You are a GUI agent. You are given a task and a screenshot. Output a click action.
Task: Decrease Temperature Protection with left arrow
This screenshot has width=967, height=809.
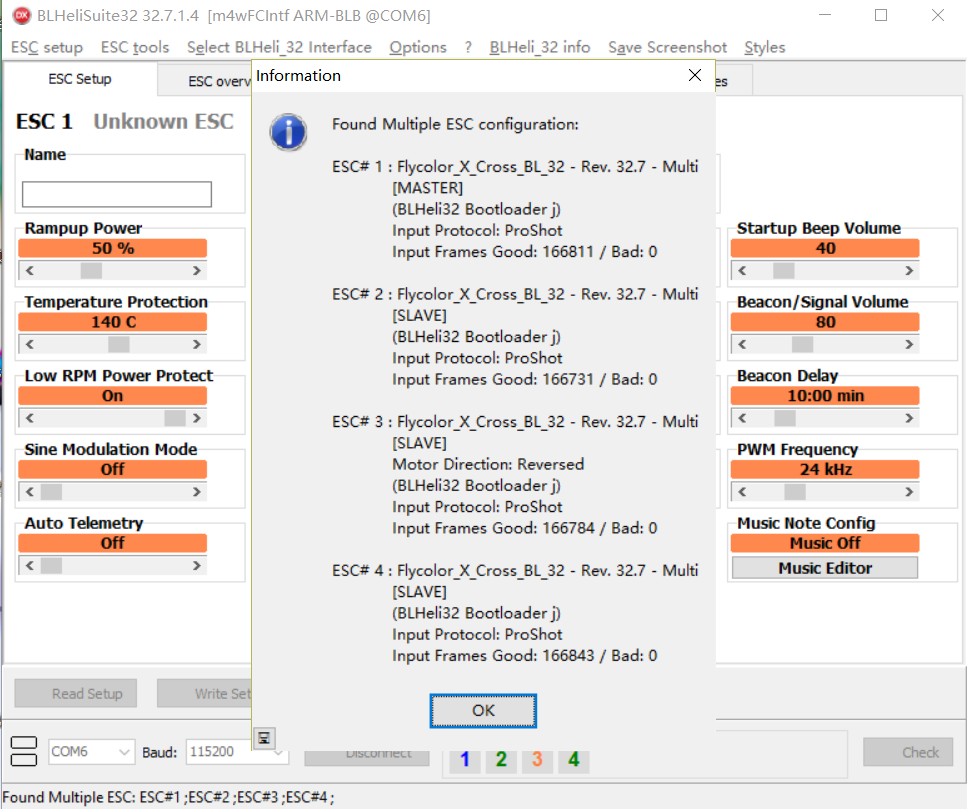coord(30,344)
